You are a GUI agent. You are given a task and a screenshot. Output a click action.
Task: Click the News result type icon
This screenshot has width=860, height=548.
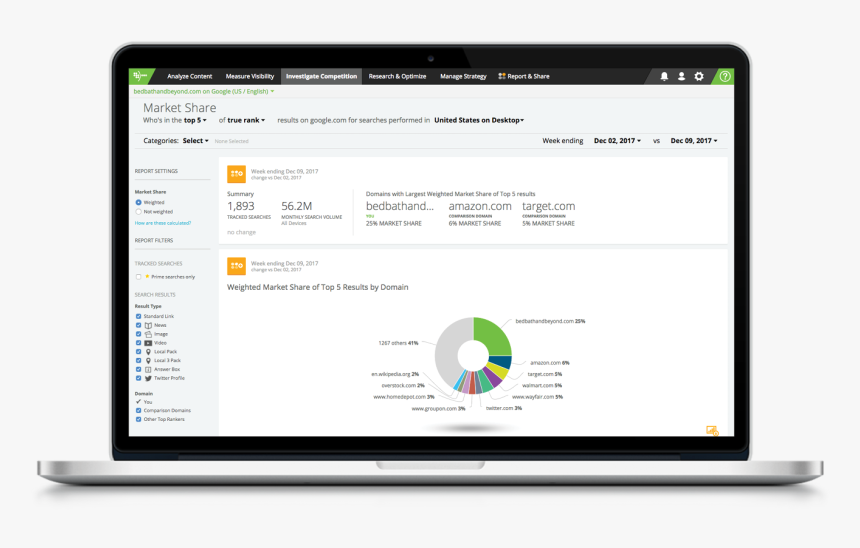point(148,325)
